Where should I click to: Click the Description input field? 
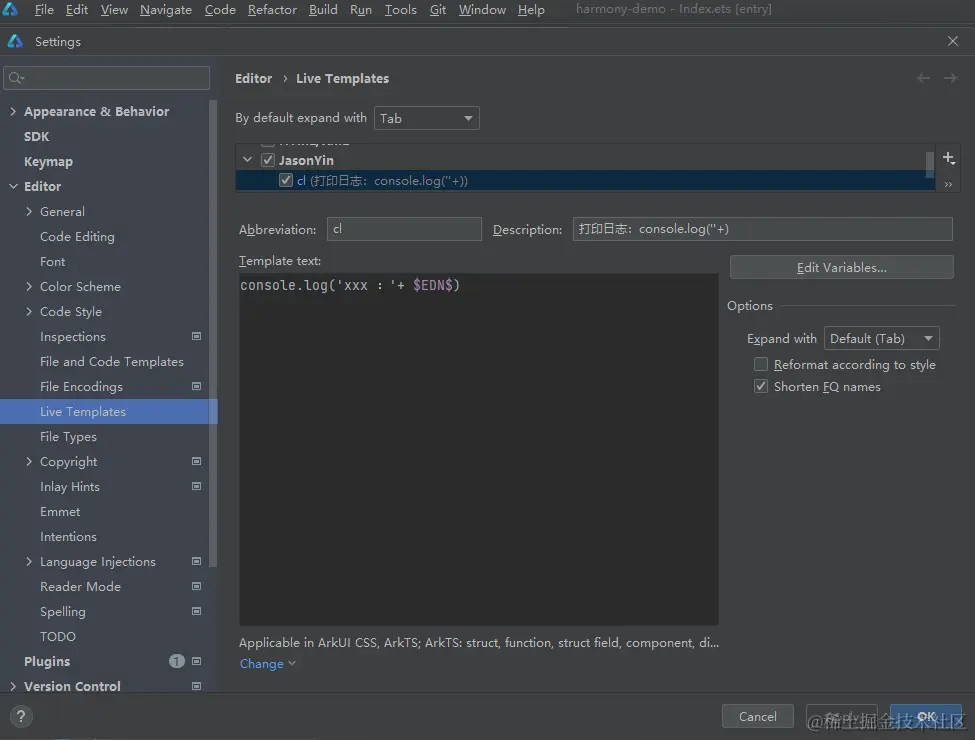(762, 229)
